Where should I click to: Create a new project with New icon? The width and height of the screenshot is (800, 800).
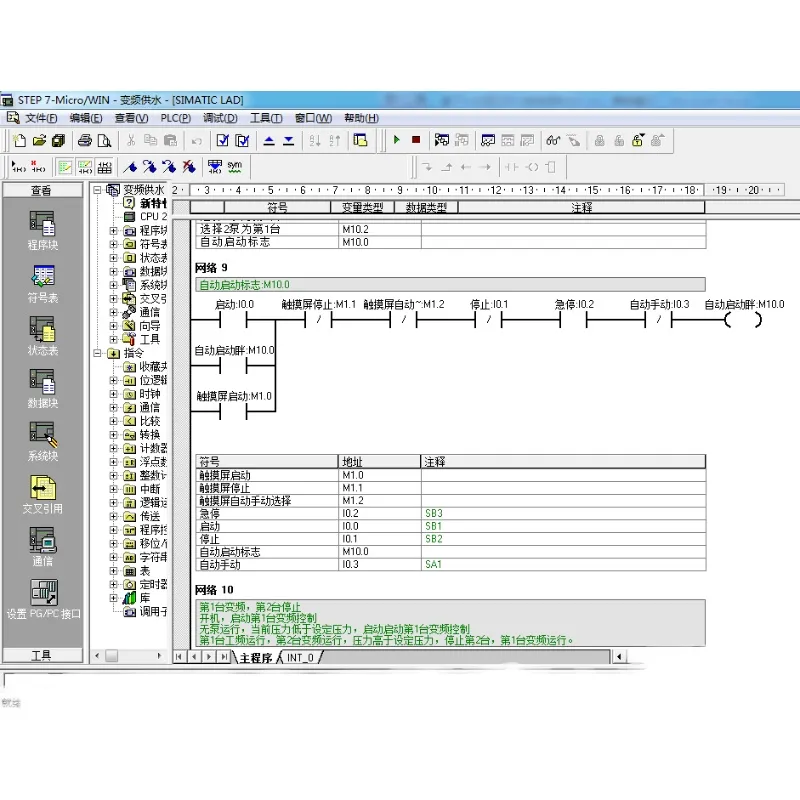pos(20,140)
